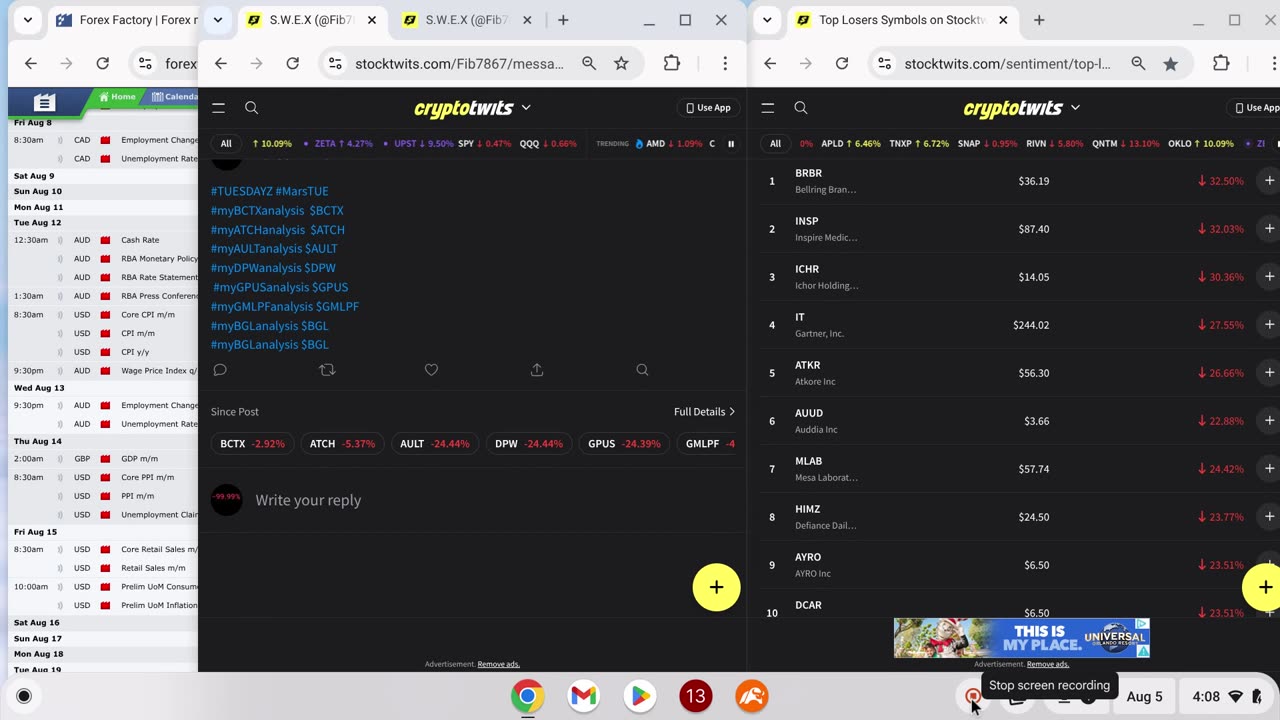Pause the ticker in middle window
The height and width of the screenshot is (720, 1280).
pyautogui.click(x=731, y=144)
